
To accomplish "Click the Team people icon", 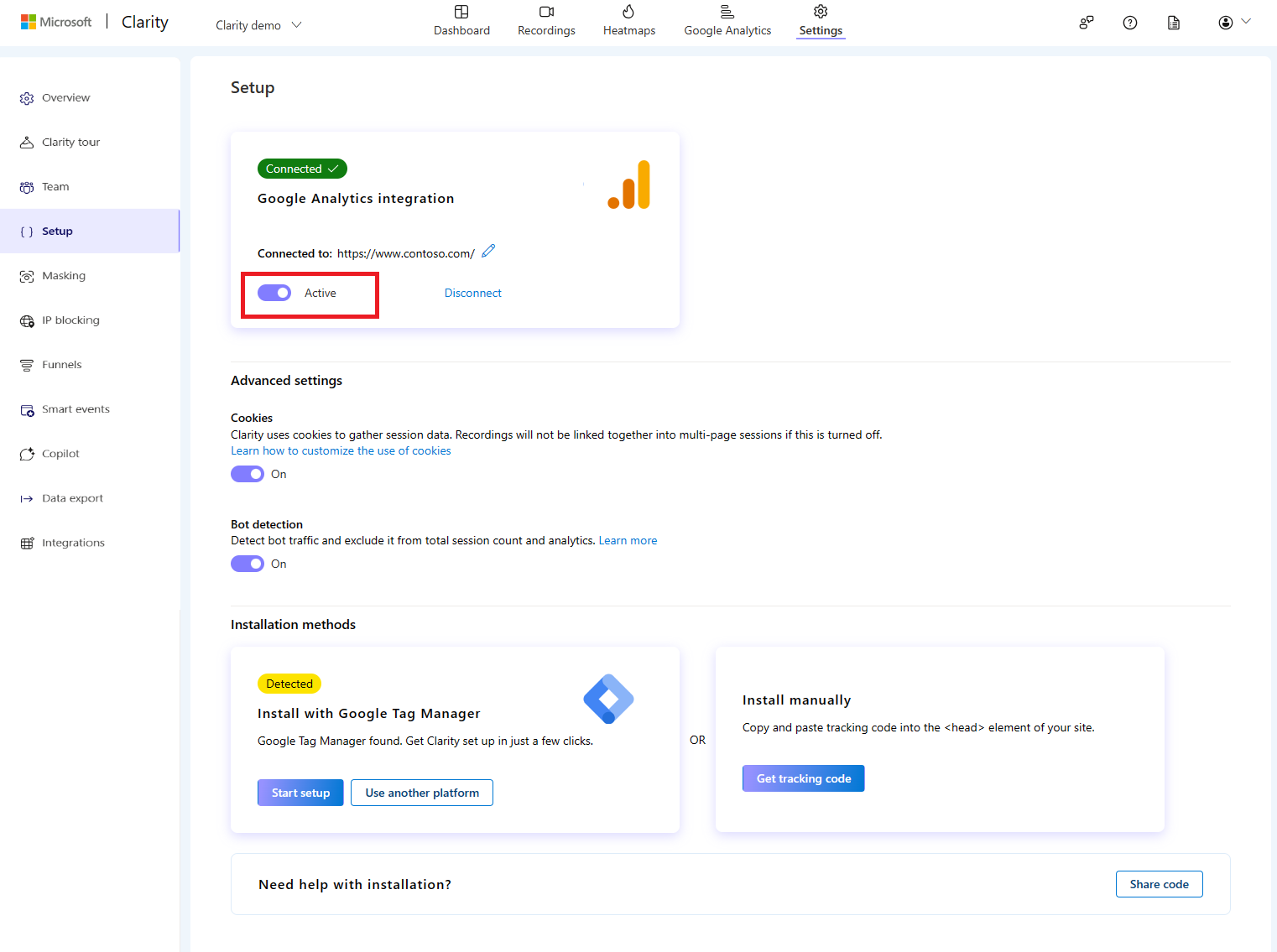I will (x=27, y=187).
